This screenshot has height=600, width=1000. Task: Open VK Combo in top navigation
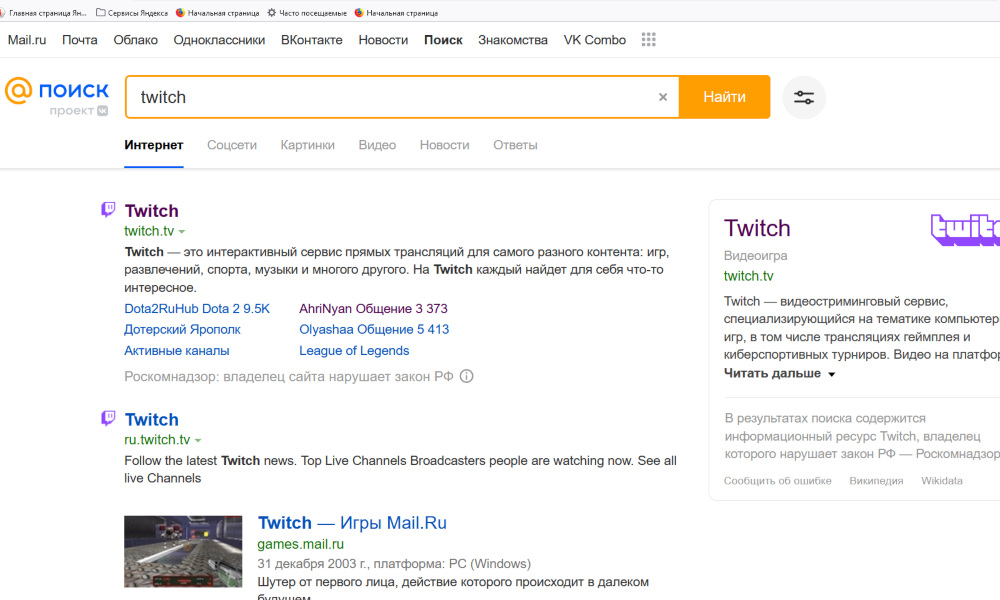pyautogui.click(x=594, y=40)
